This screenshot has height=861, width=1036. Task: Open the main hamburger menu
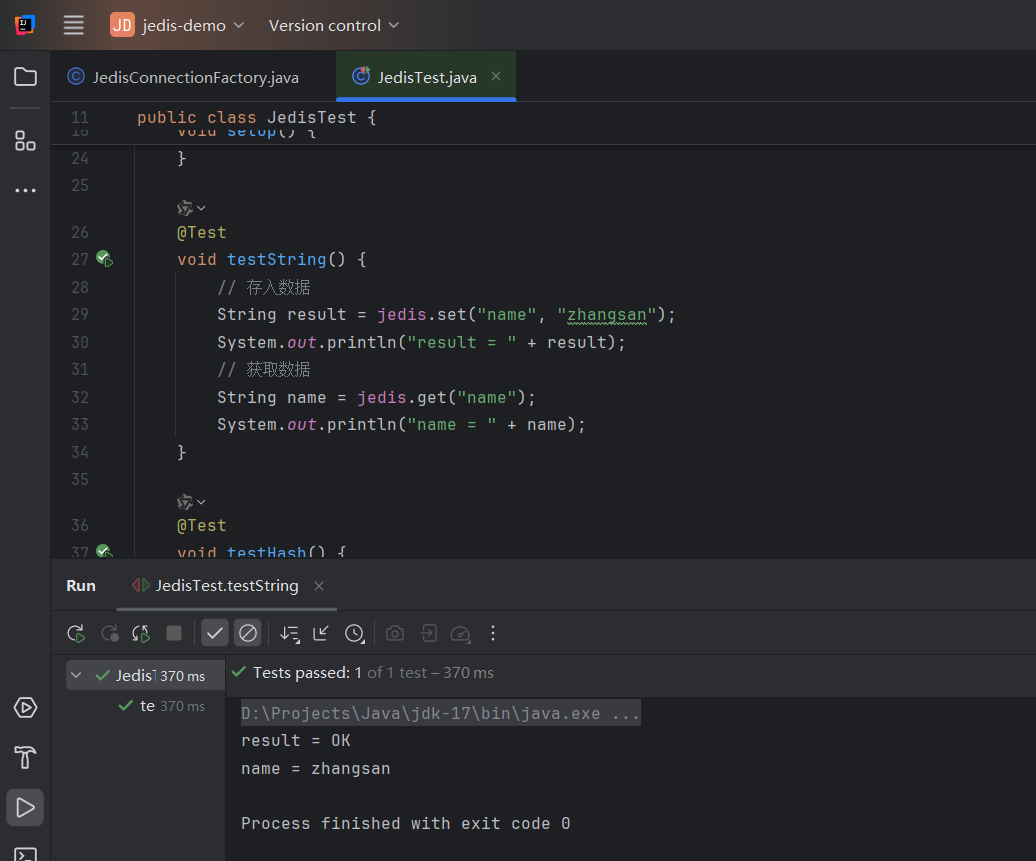point(73,25)
